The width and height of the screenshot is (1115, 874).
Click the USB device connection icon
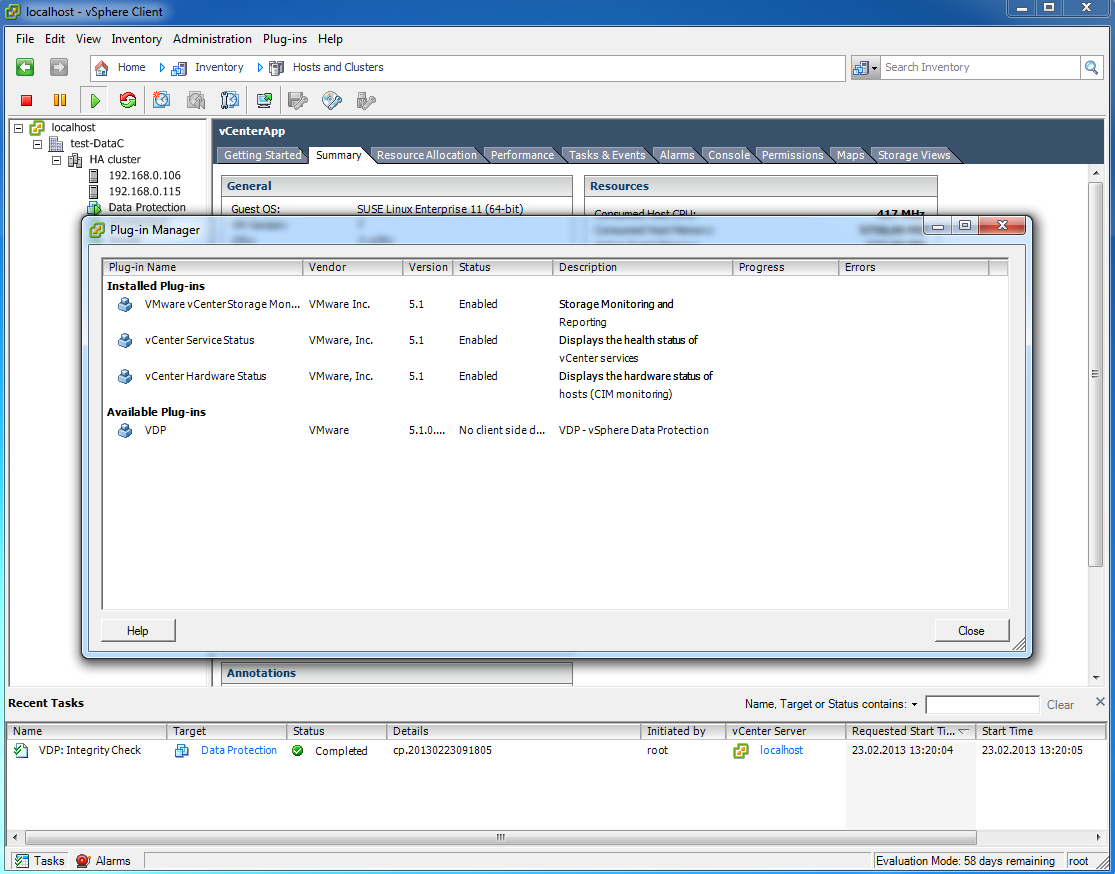tap(366, 100)
